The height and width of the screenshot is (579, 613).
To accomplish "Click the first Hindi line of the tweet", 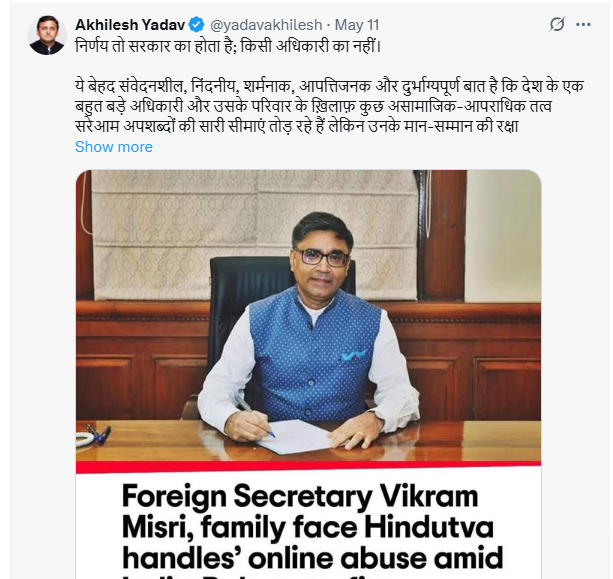I will 228,47.
